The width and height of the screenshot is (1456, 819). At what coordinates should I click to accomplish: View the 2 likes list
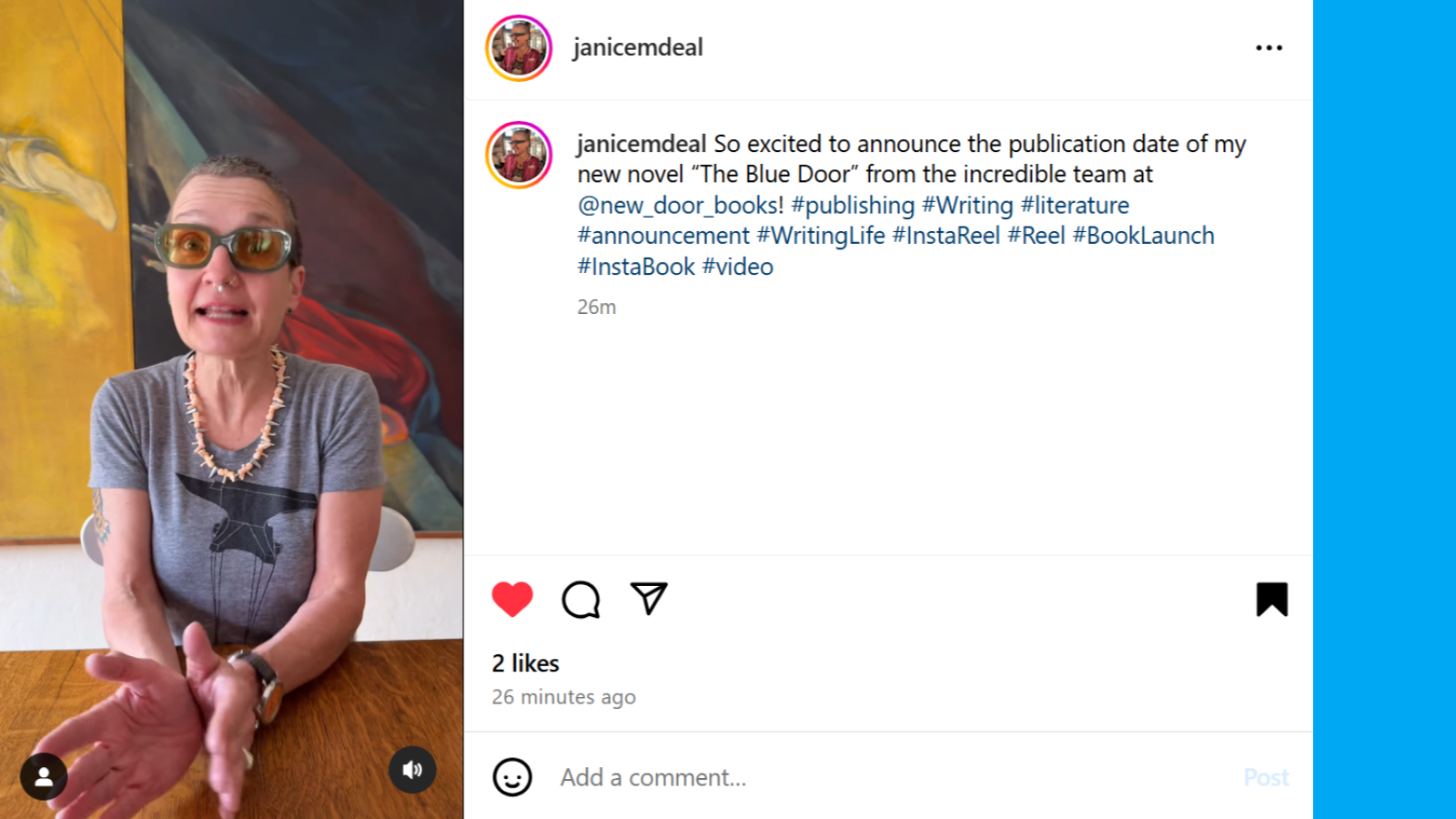(x=525, y=663)
